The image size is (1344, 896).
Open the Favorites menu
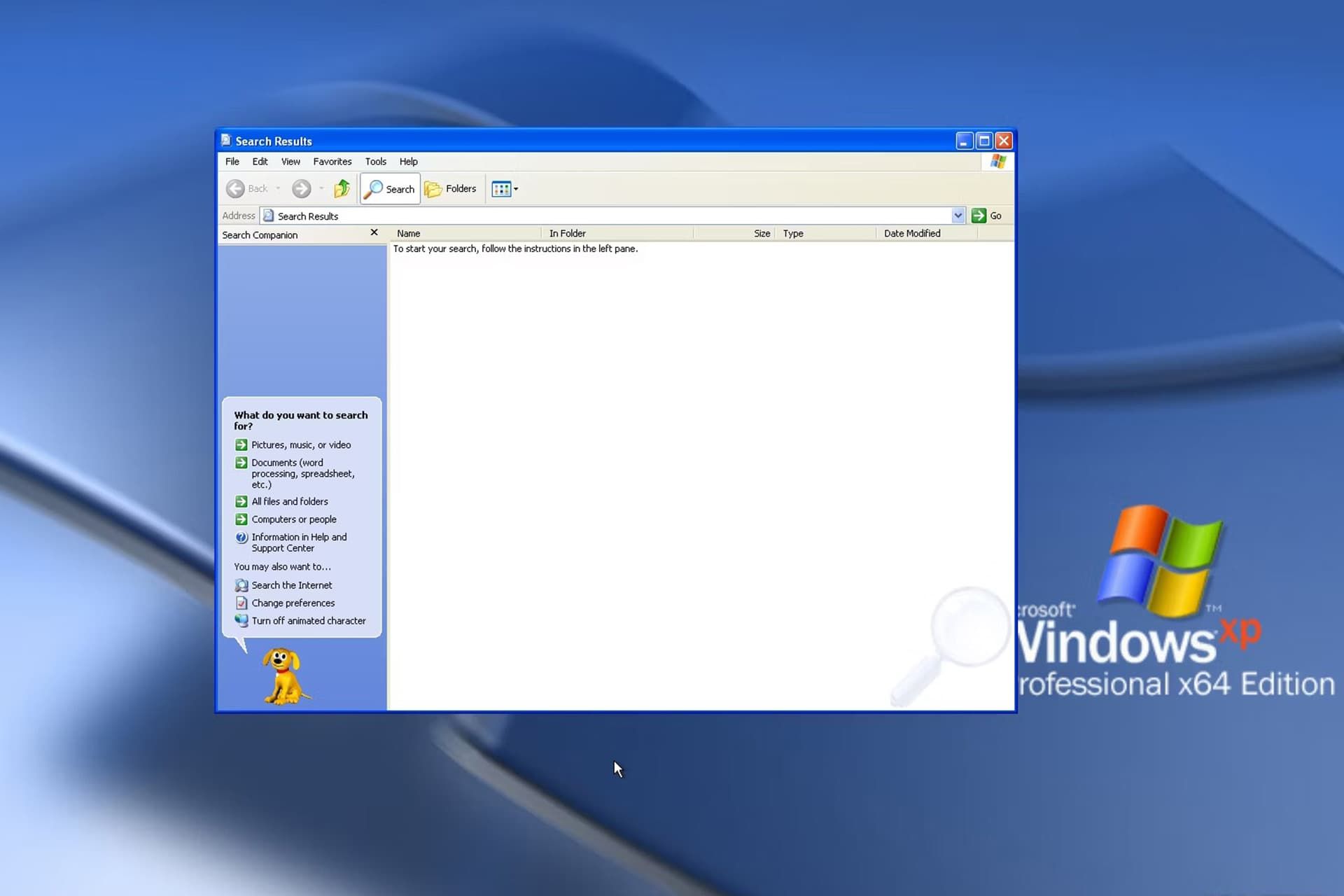(332, 162)
